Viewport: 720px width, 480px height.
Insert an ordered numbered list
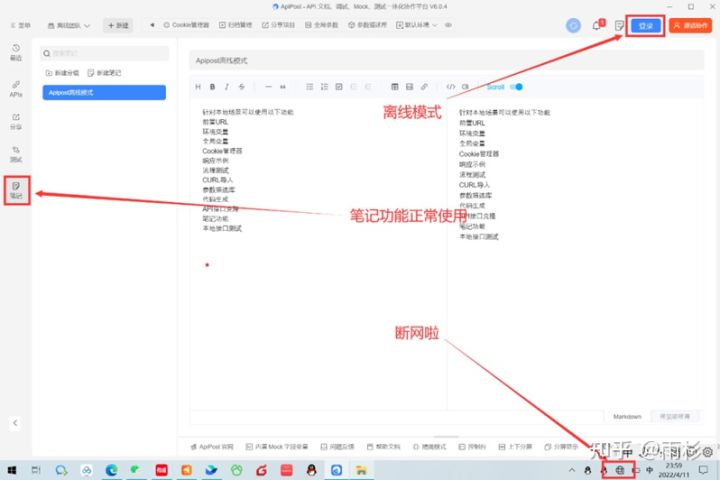click(324, 86)
